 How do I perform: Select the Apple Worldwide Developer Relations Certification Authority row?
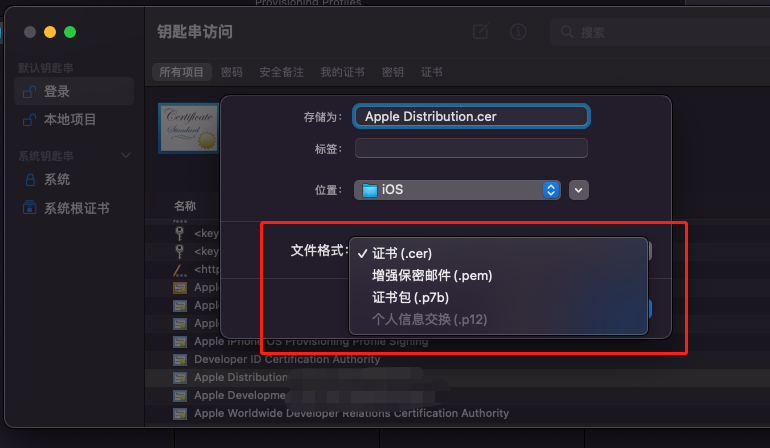point(351,413)
